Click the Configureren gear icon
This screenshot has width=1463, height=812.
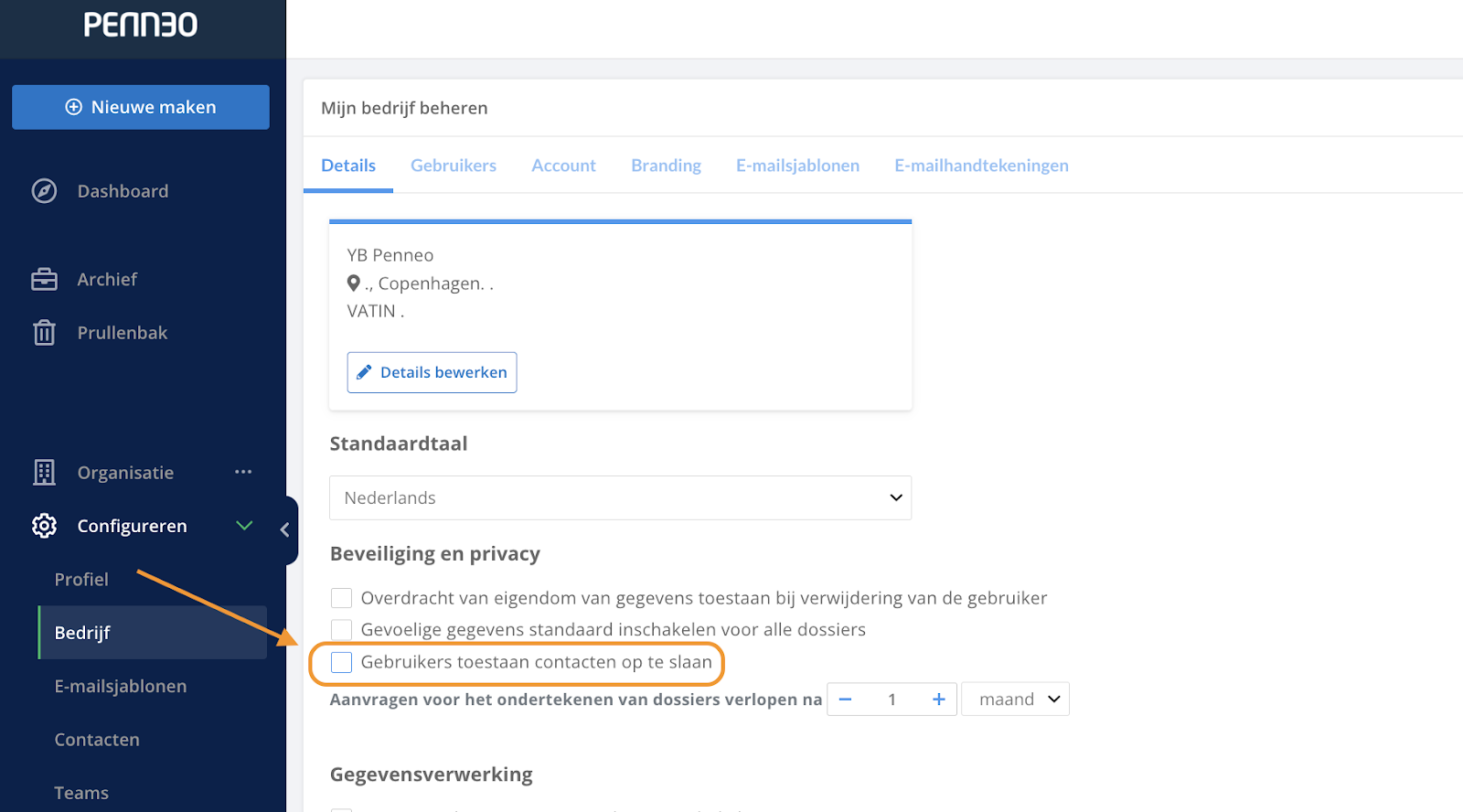(44, 526)
